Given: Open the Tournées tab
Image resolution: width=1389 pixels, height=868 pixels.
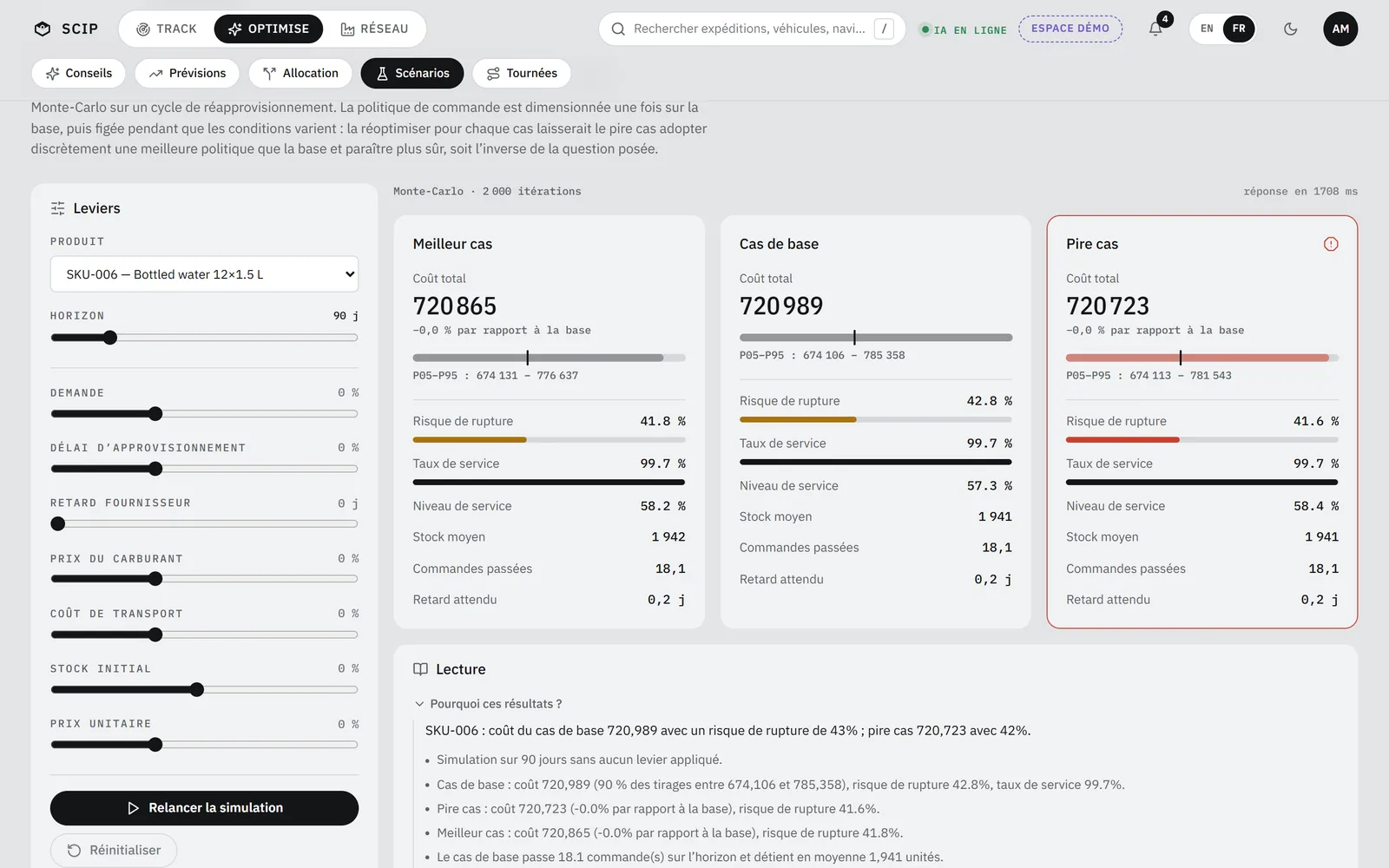Looking at the screenshot, I should (522, 73).
